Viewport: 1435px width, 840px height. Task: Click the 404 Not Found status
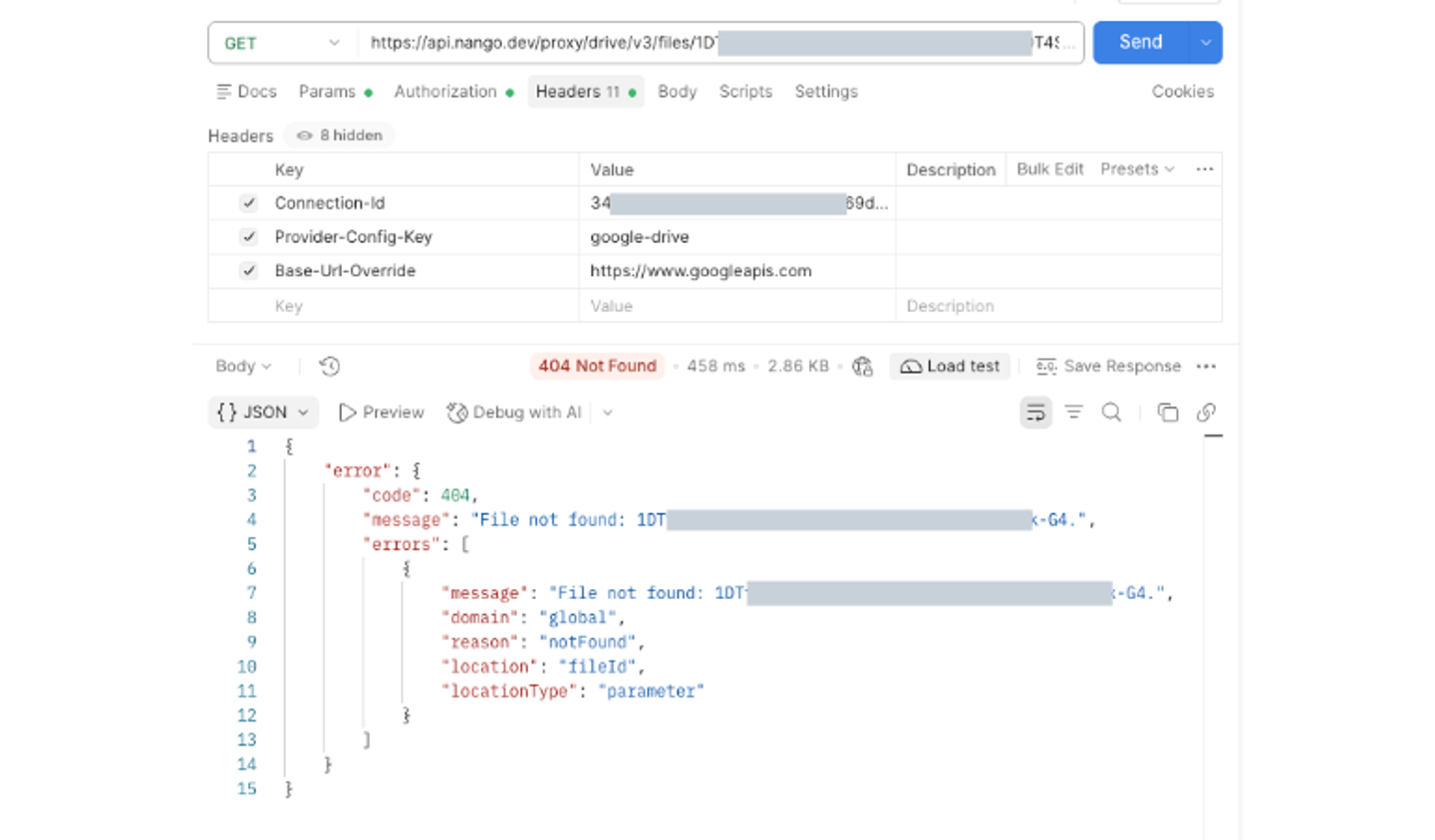click(x=597, y=367)
